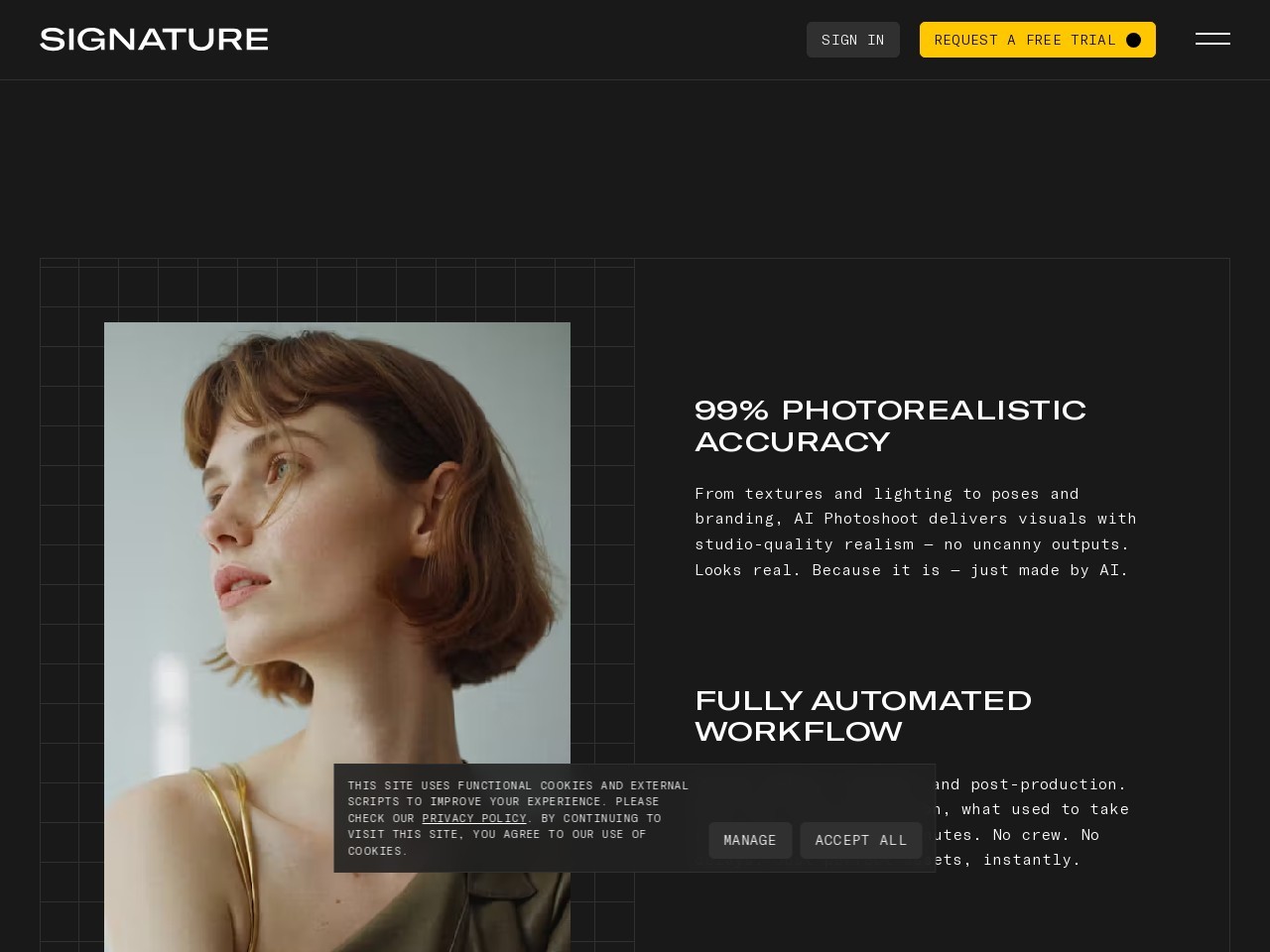Click the paragraph starting 'From textures and lighting'
The height and width of the screenshot is (952, 1270).
click(915, 532)
